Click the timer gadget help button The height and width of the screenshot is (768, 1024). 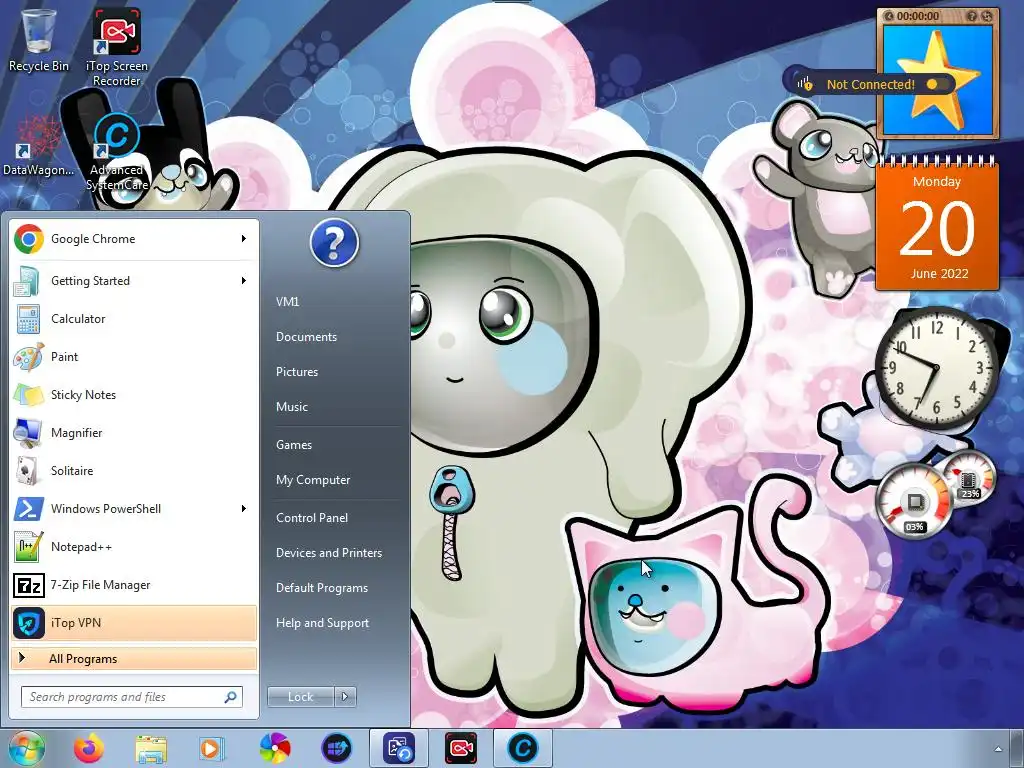click(x=972, y=16)
